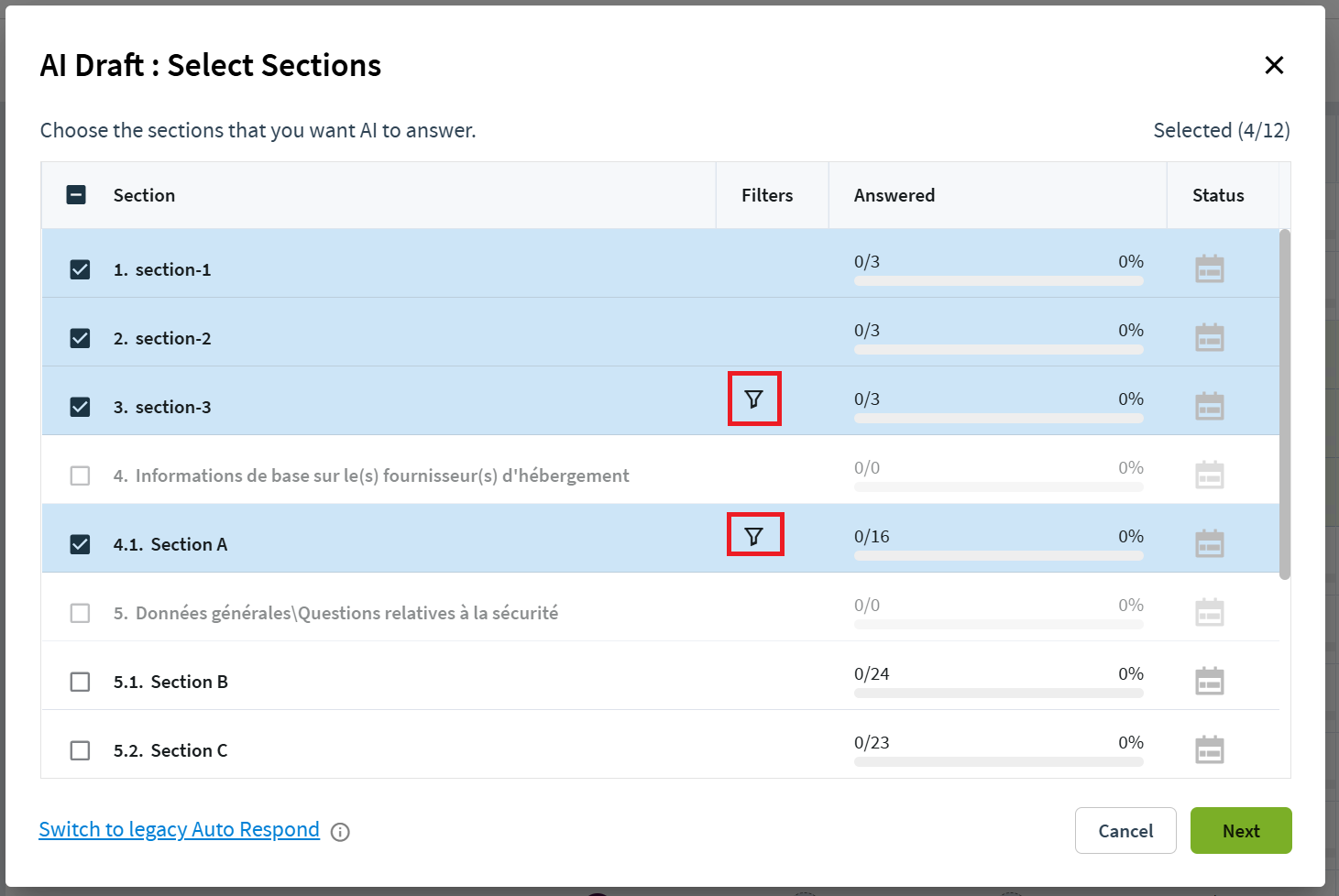Click status calendar icon for section-1
Viewport: 1339px width, 896px height.
click(x=1210, y=268)
